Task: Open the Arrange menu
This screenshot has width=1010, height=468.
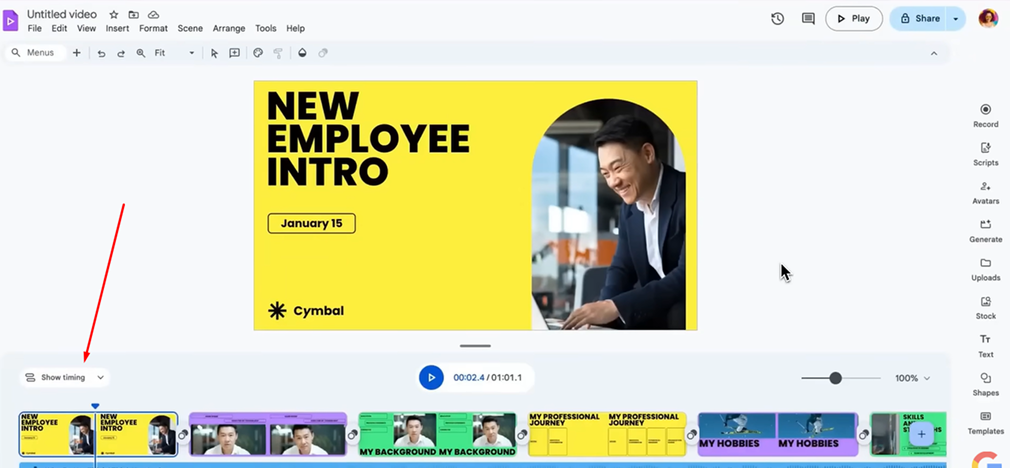Action: click(x=229, y=29)
